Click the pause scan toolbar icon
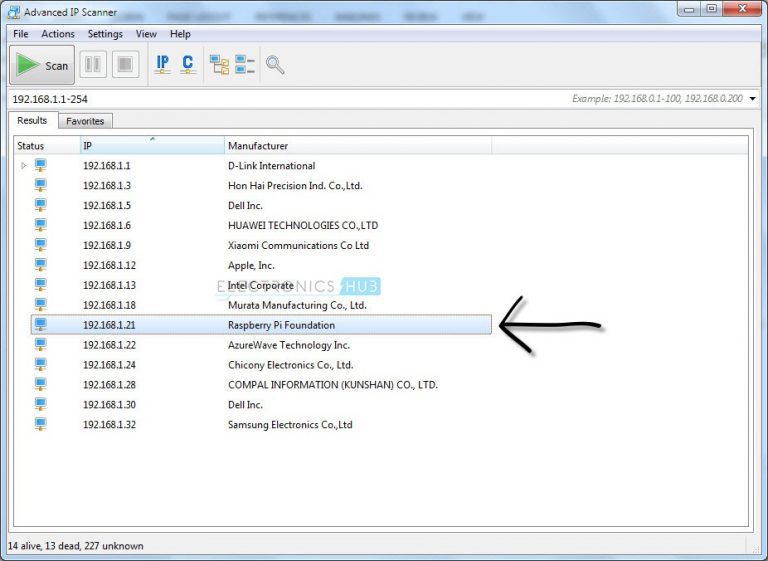768x561 pixels. [x=93, y=65]
